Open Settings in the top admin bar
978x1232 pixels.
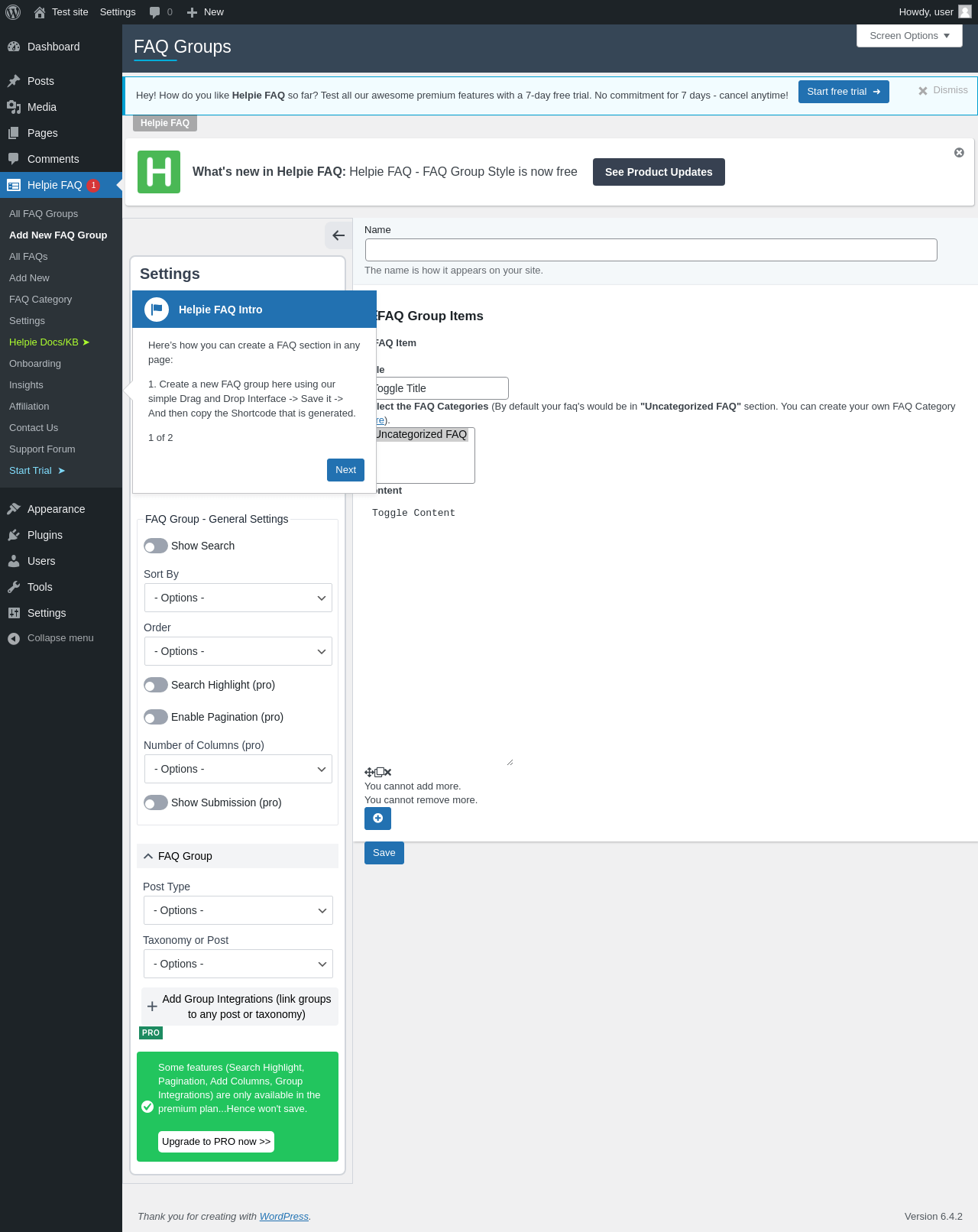pyautogui.click(x=118, y=12)
